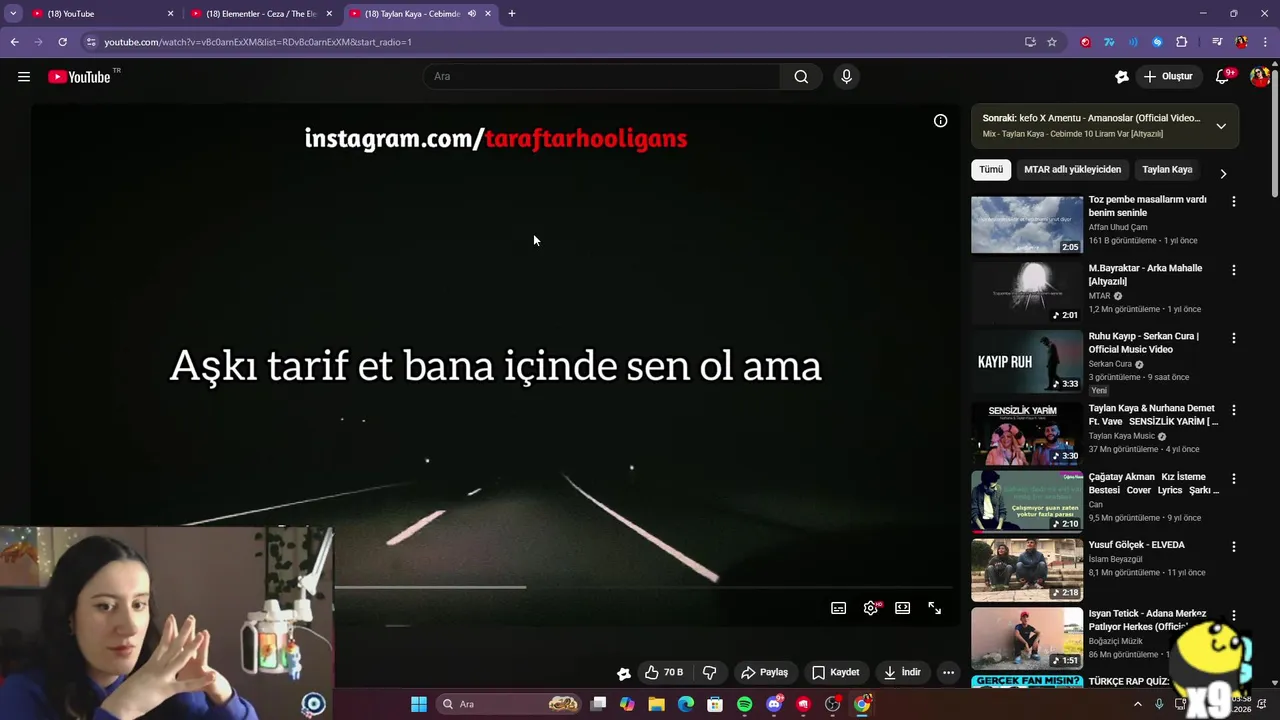This screenshot has width=1280, height=720.
Task: Open the Windows Start menu
Action: [419, 704]
